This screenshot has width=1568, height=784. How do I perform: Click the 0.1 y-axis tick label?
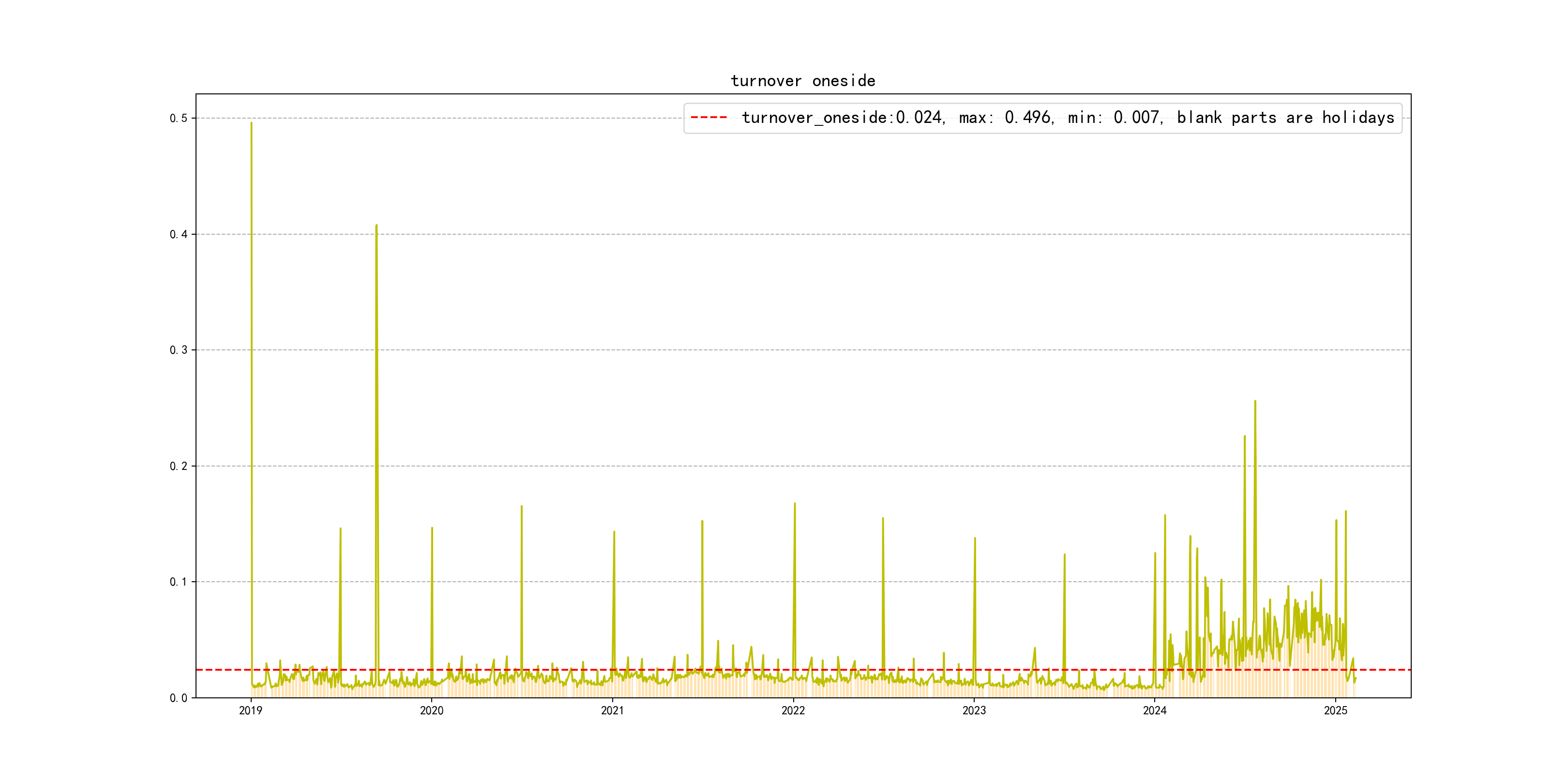coord(179,582)
